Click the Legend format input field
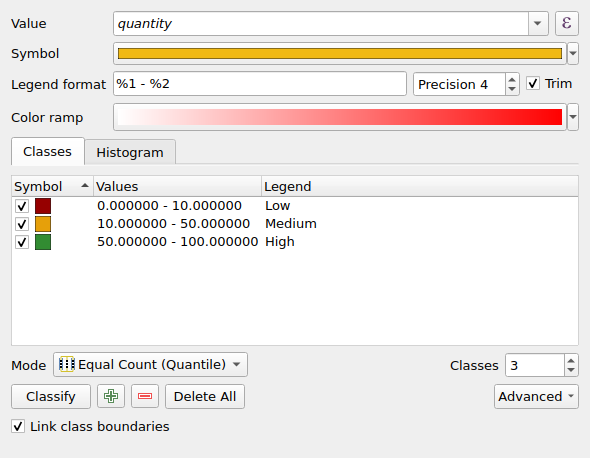590x458 pixels. (x=260, y=84)
